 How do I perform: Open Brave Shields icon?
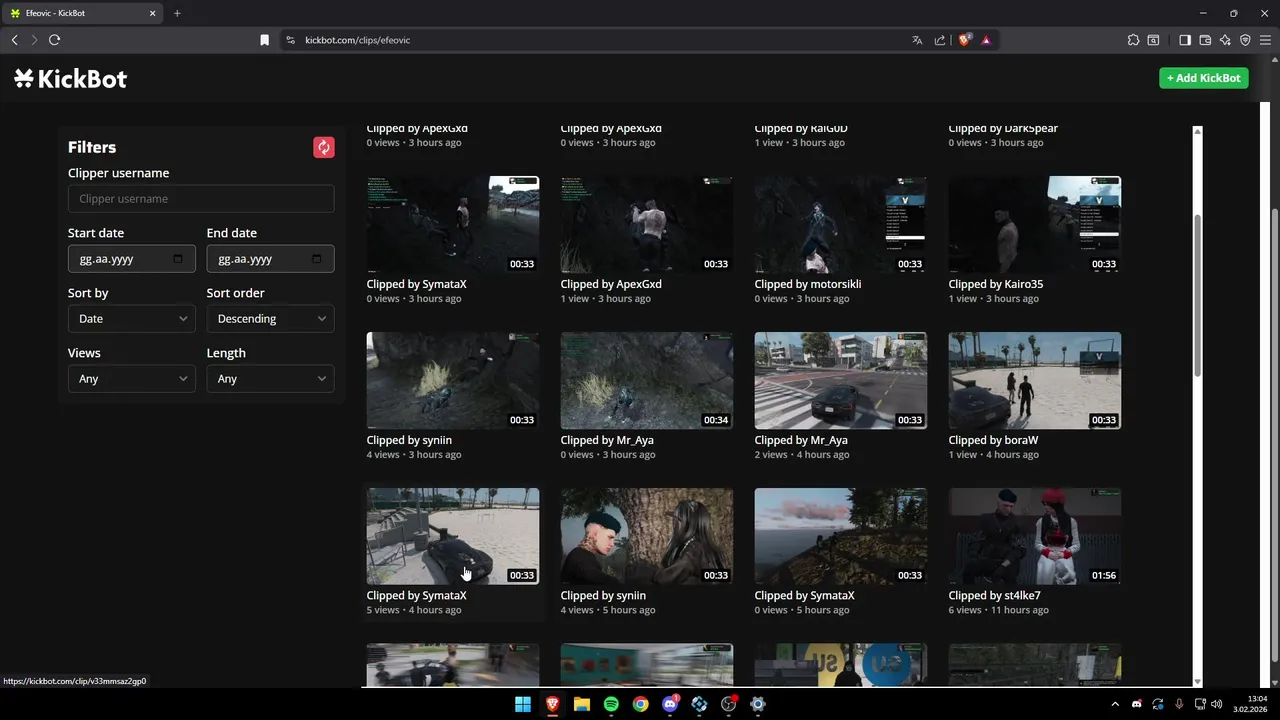pyautogui.click(x=965, y=40)
